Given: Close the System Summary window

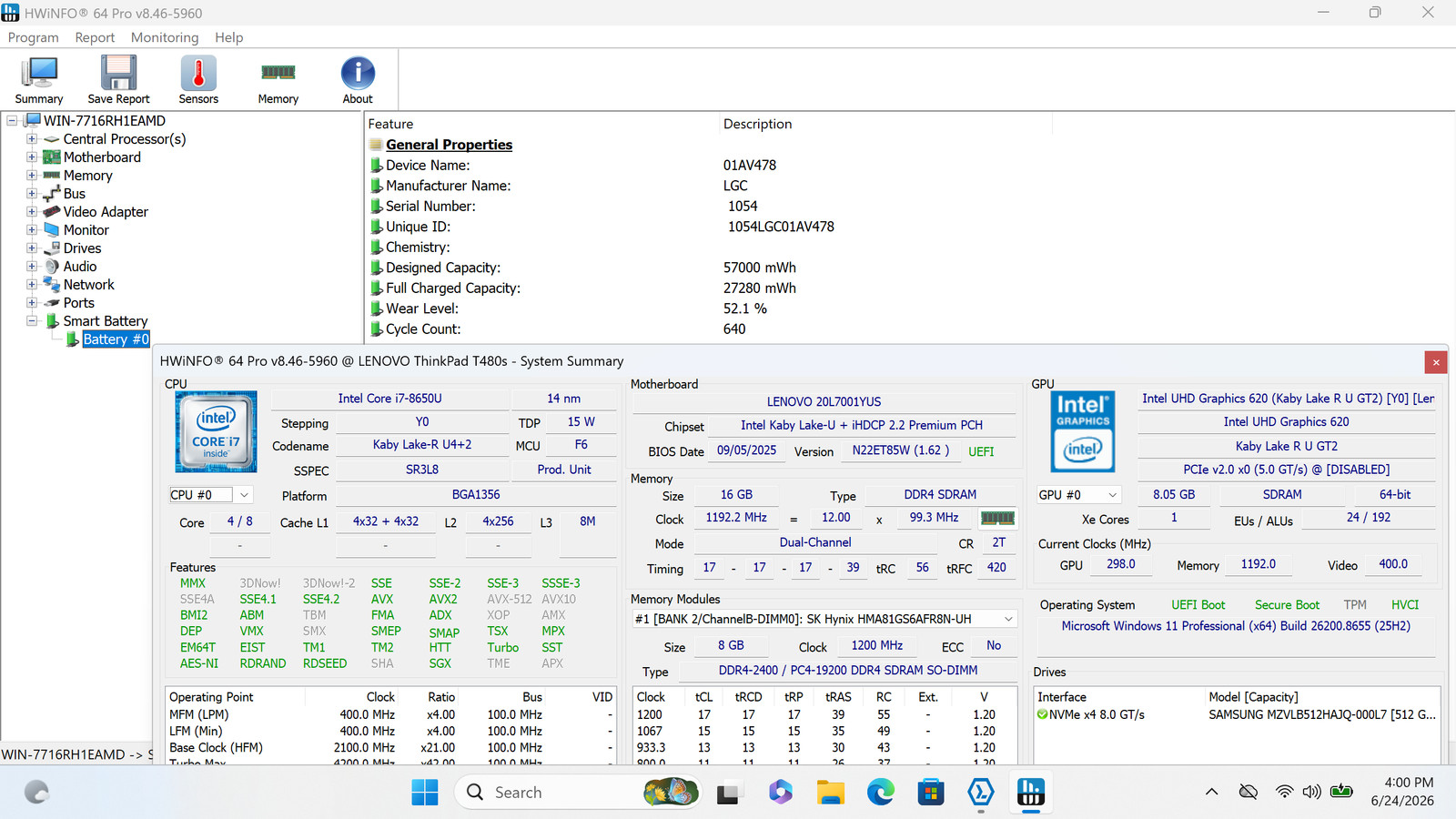Looking at the screenshot, I should 1436,362.
